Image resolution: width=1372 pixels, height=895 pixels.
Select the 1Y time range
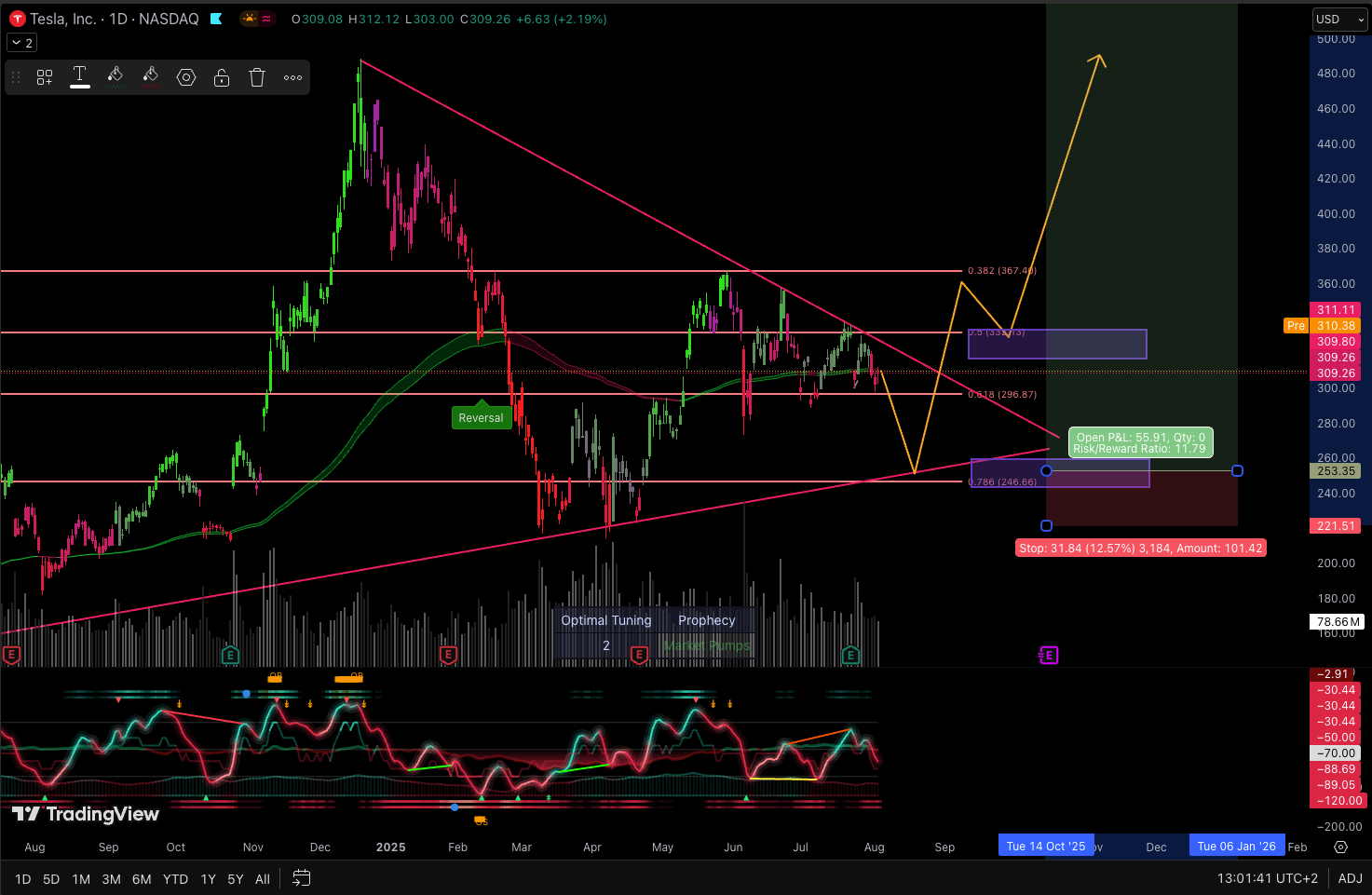[208, 878]
